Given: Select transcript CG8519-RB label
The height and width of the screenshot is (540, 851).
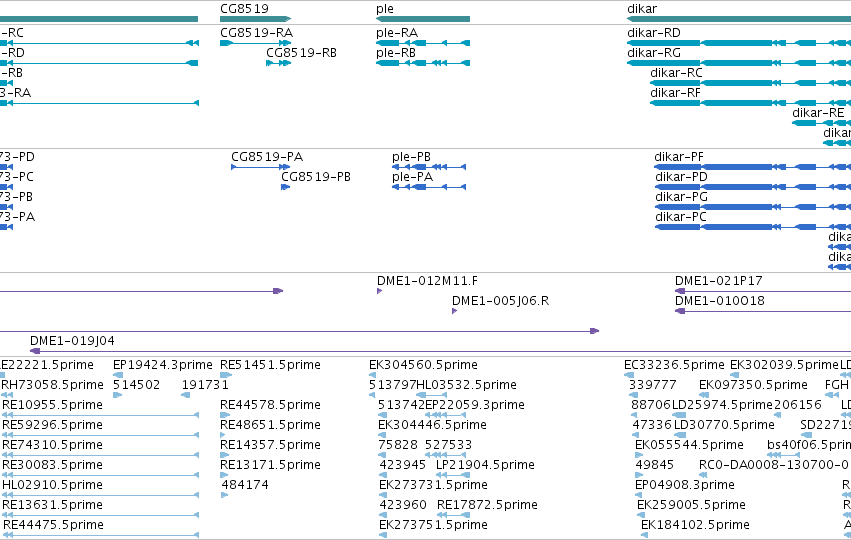Looking at the screenshot, I should [301, 53].
